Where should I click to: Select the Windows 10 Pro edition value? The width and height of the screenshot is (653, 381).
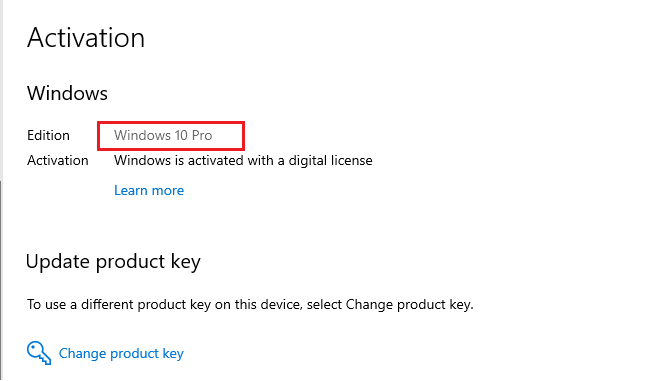163,135
